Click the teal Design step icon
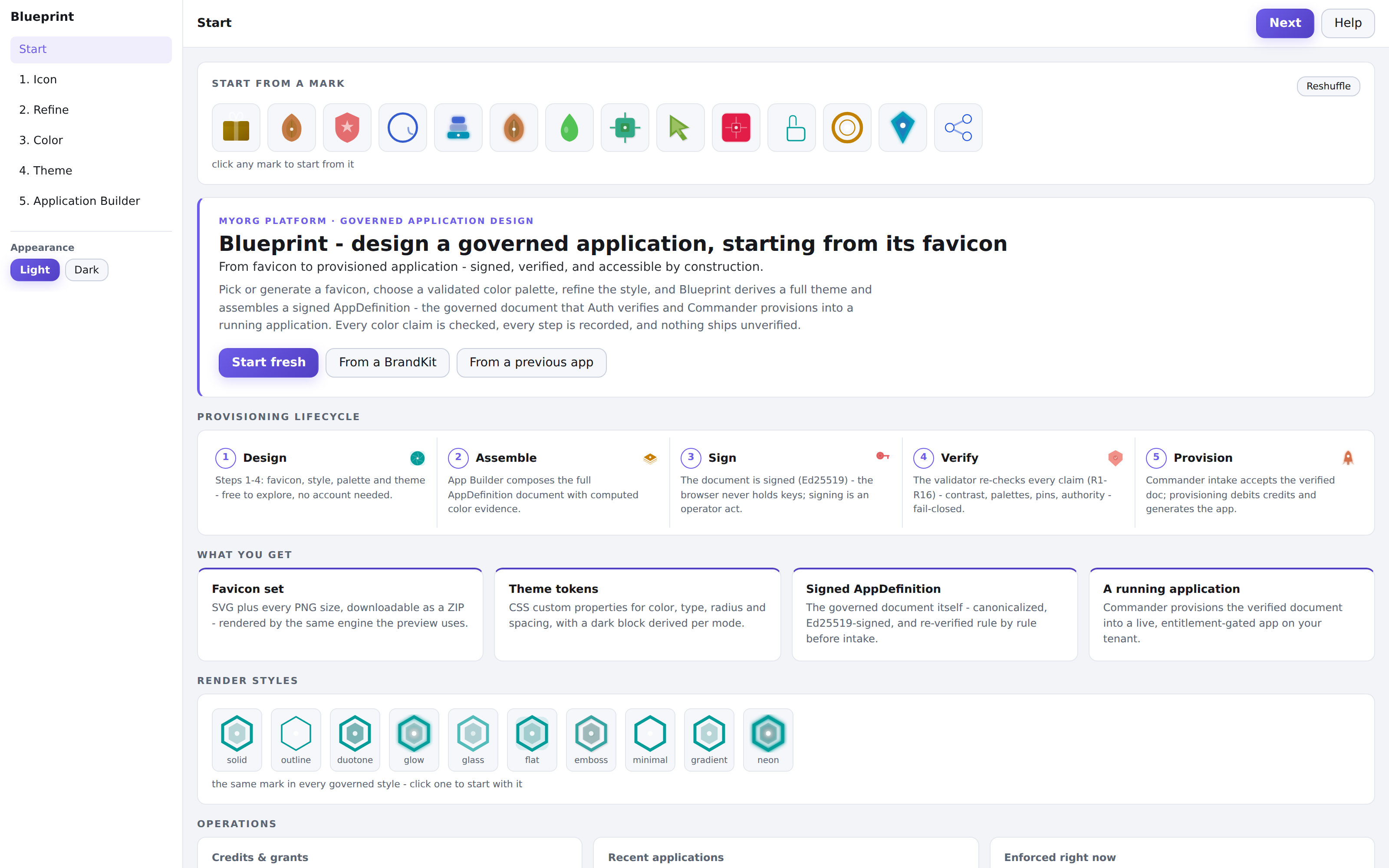The width and height of the screenshot is (1389, 868). pyautogui.click(x=417, y=457)
